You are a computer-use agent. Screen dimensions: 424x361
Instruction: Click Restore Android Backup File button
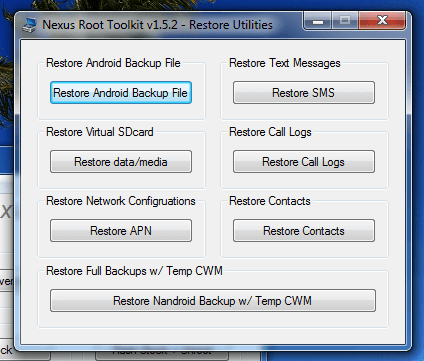[x=121, y=93]
